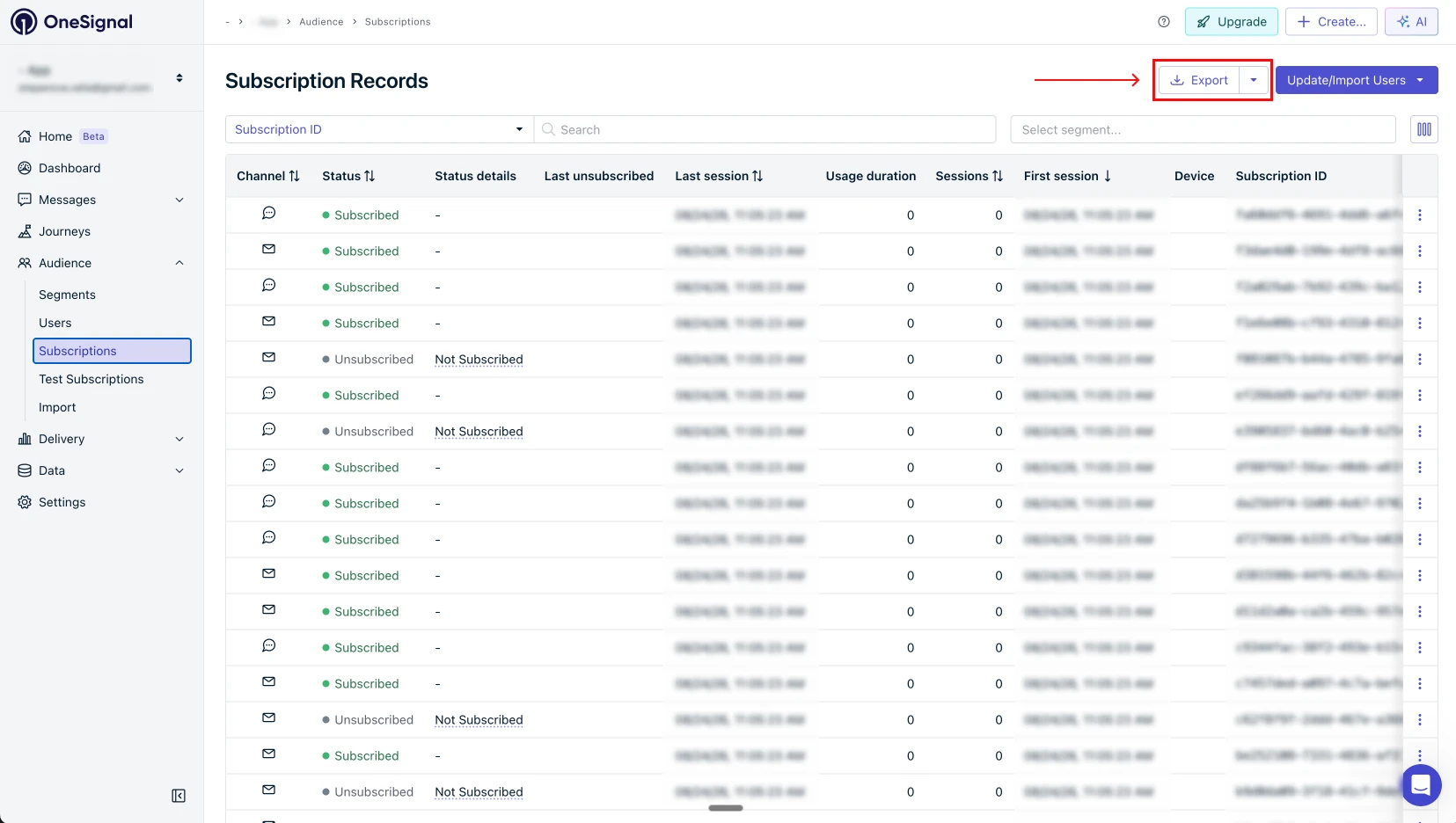Click the Home house icon

click(x=25, y=136)
